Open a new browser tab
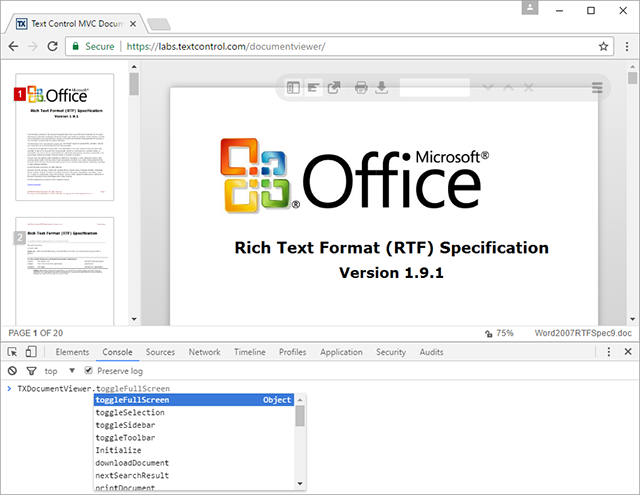This screenshot has height=495, width=640. 159,24
